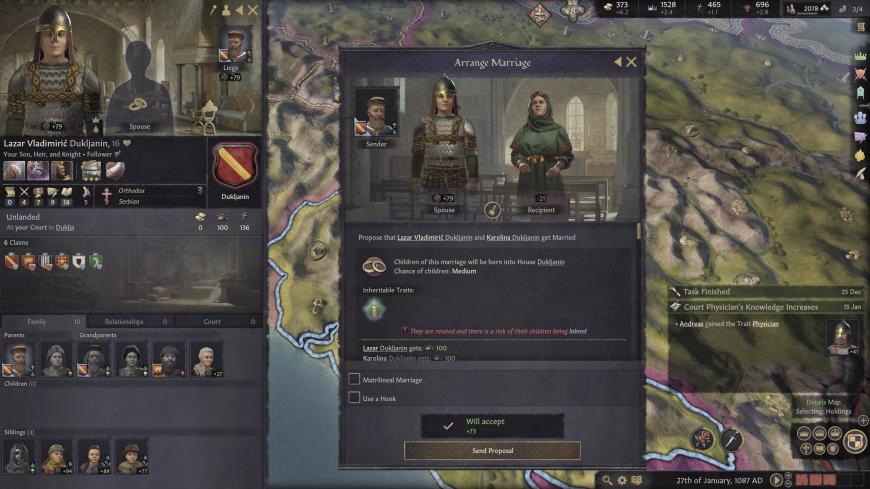Open Karolina Dukljanin character link

click(x=513, y=238)
